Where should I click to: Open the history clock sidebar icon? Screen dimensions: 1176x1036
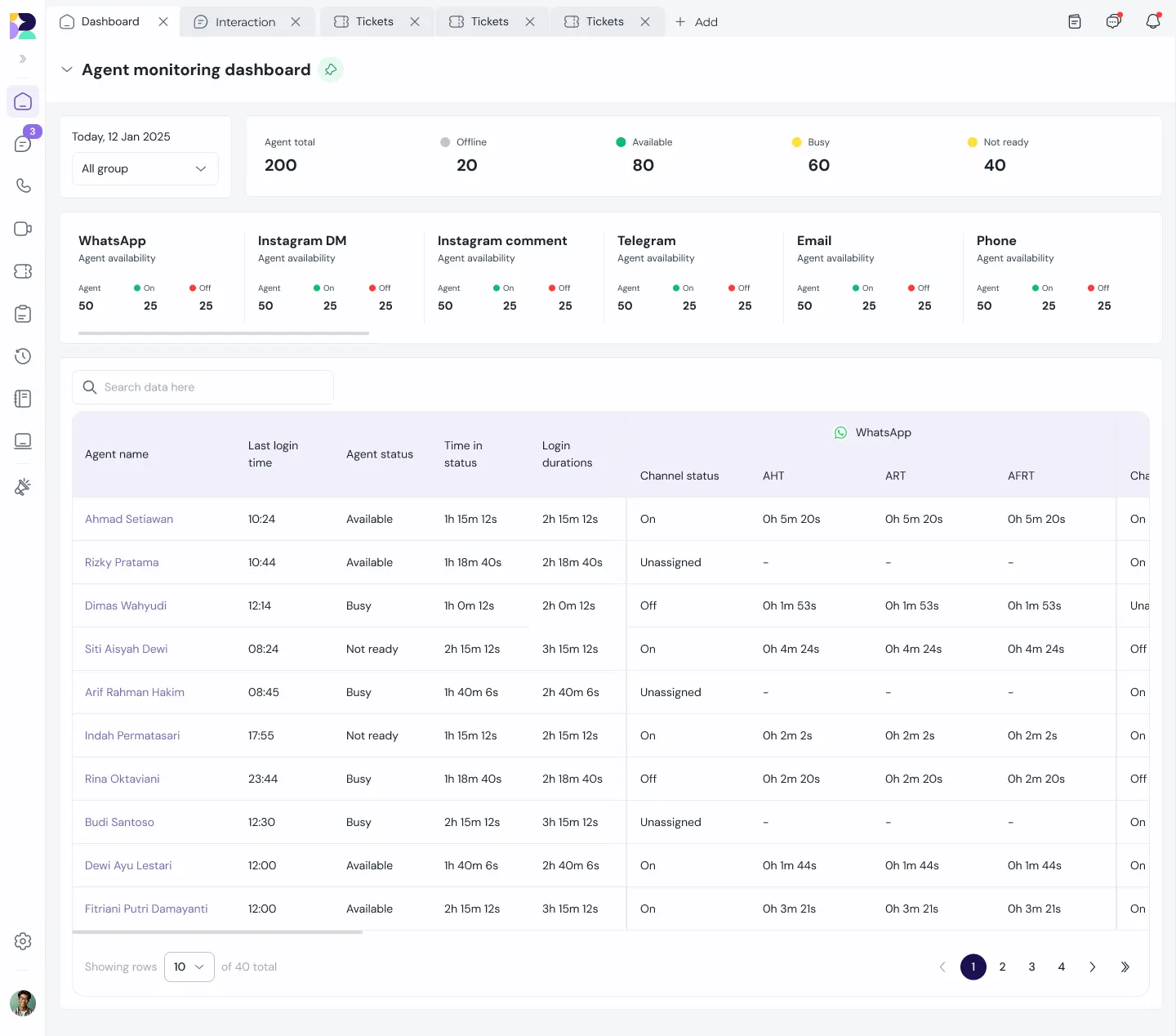tap(23, 356)
